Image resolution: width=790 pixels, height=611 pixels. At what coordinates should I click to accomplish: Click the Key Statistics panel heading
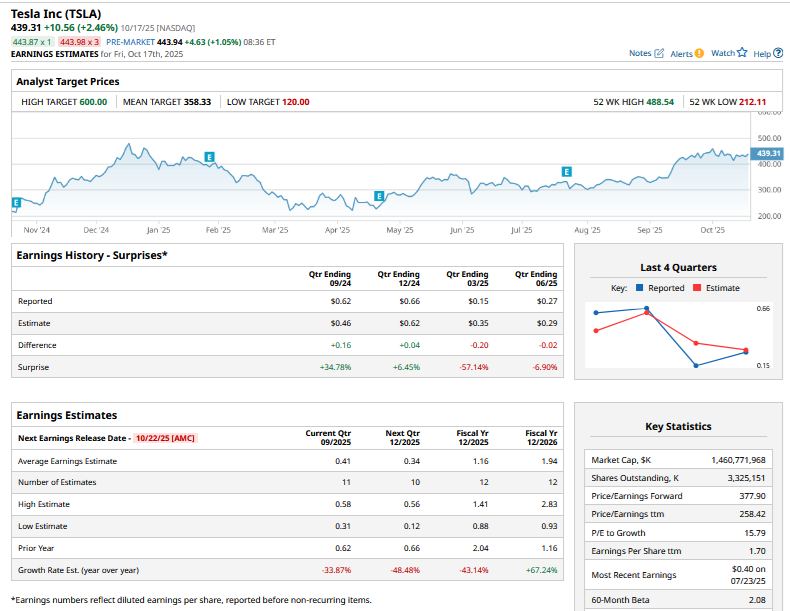tap(678, 426)
